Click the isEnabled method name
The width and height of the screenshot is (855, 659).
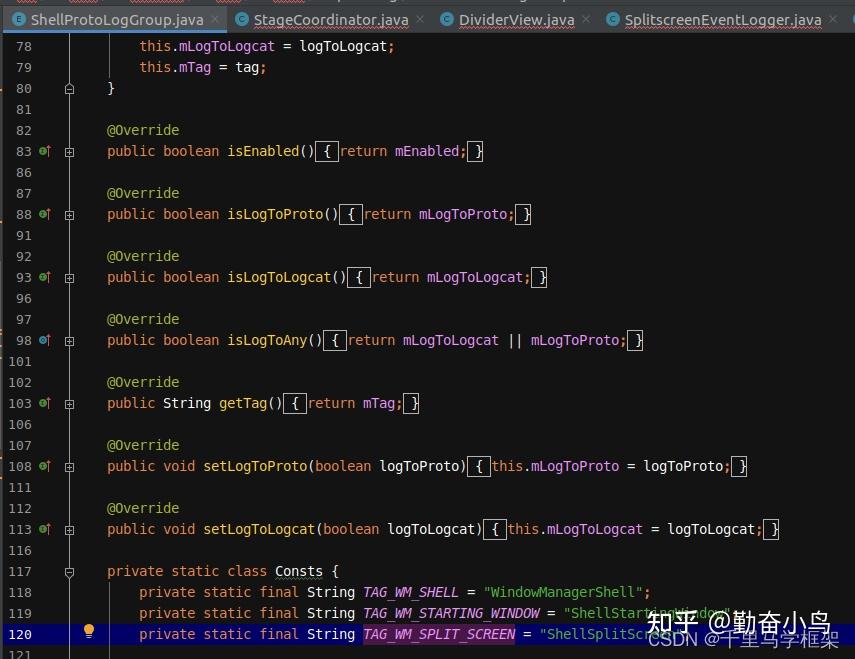click(263, 151)
